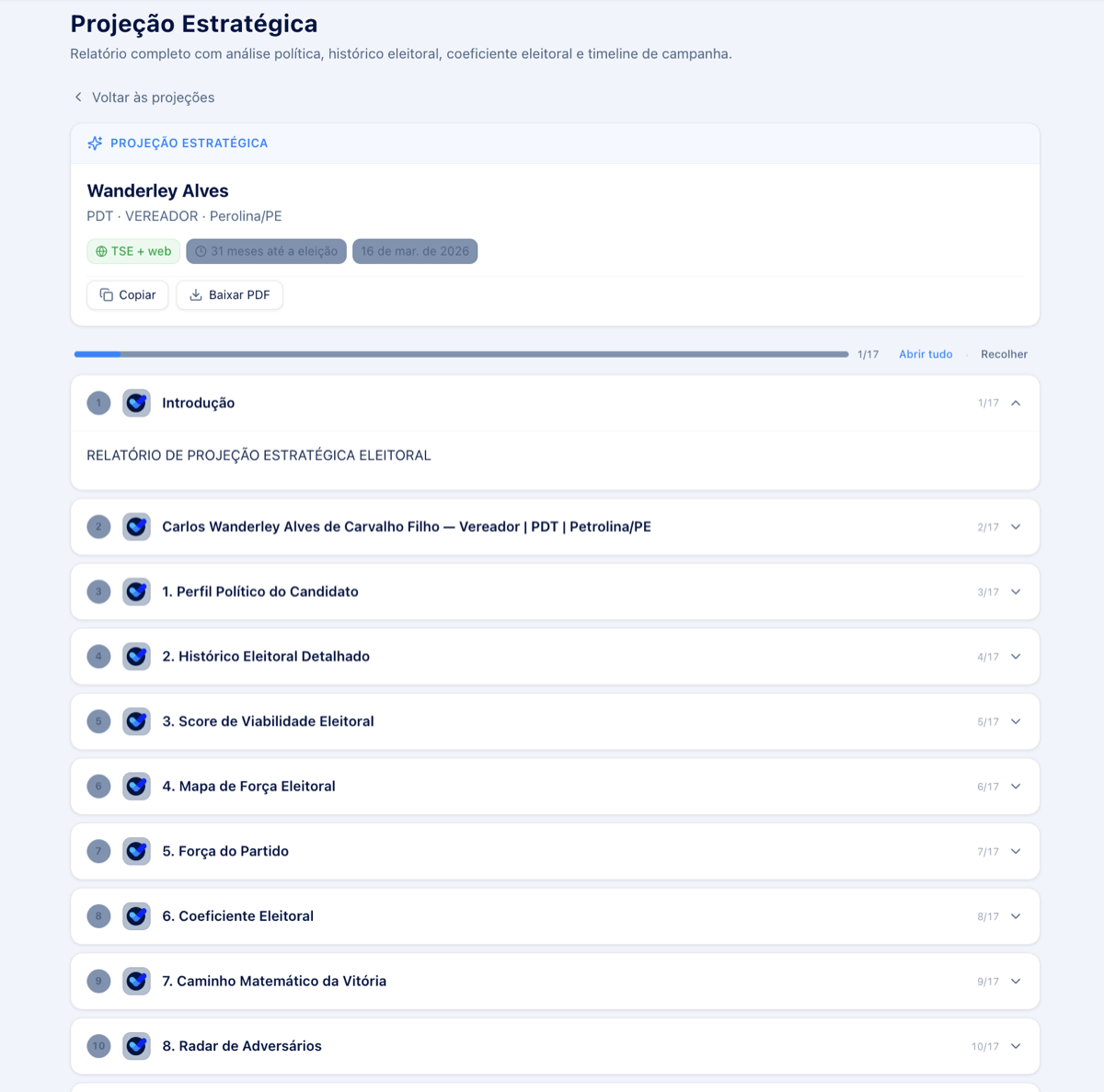Screen dimensions: 1104x1092
Task: Click the globe icon in the TSE + web badge
Action: coord(100,250)
